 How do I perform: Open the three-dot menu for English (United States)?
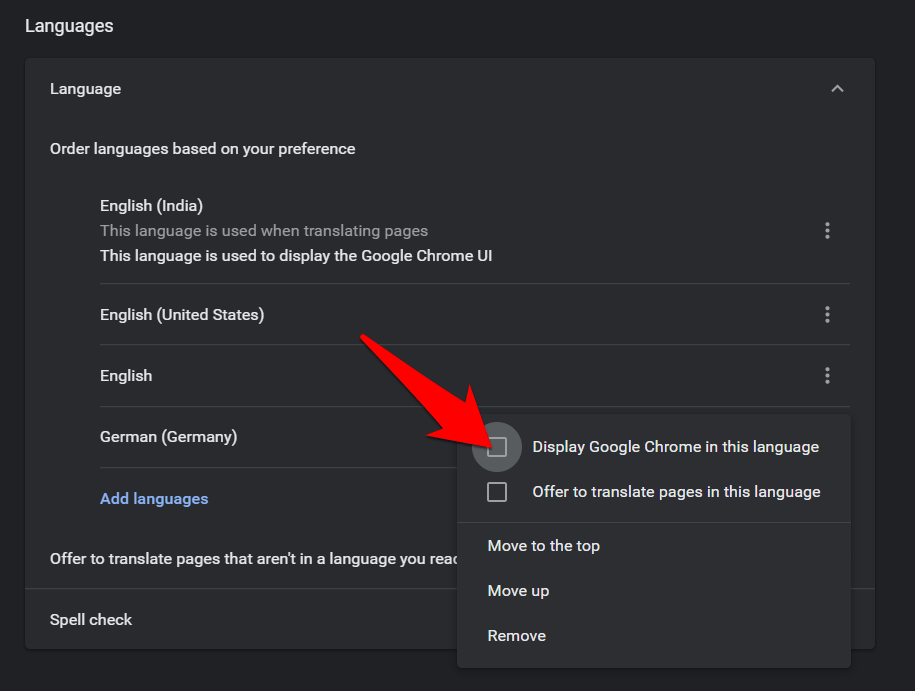[x=827, y=315]
